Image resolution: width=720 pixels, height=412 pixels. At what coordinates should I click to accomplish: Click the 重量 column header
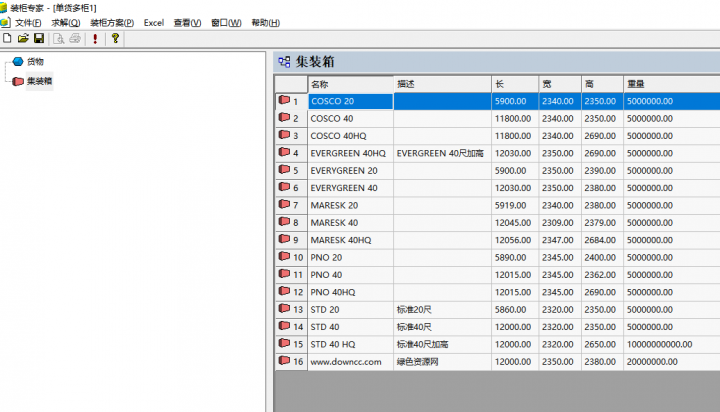(x=670, y=84)
